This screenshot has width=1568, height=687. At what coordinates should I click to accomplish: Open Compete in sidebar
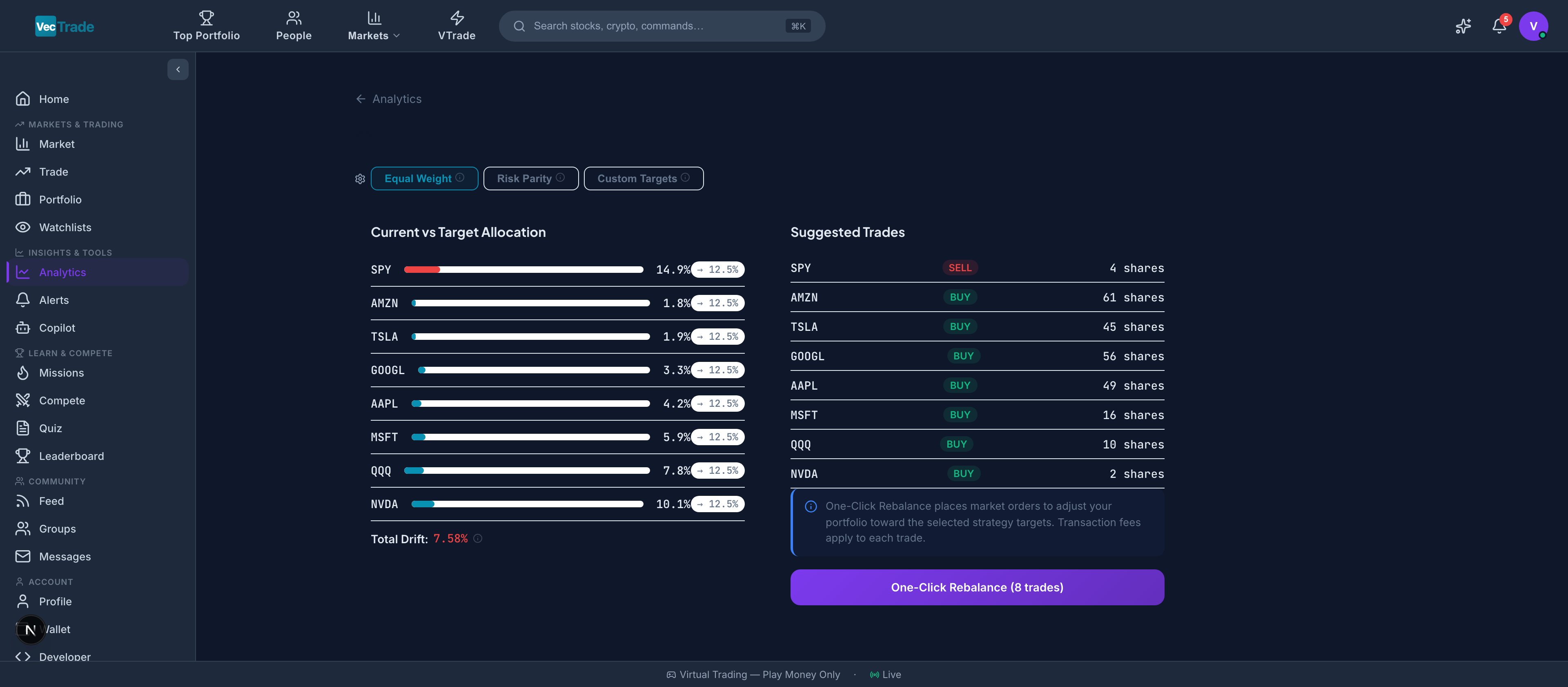[x=98, y=400]
